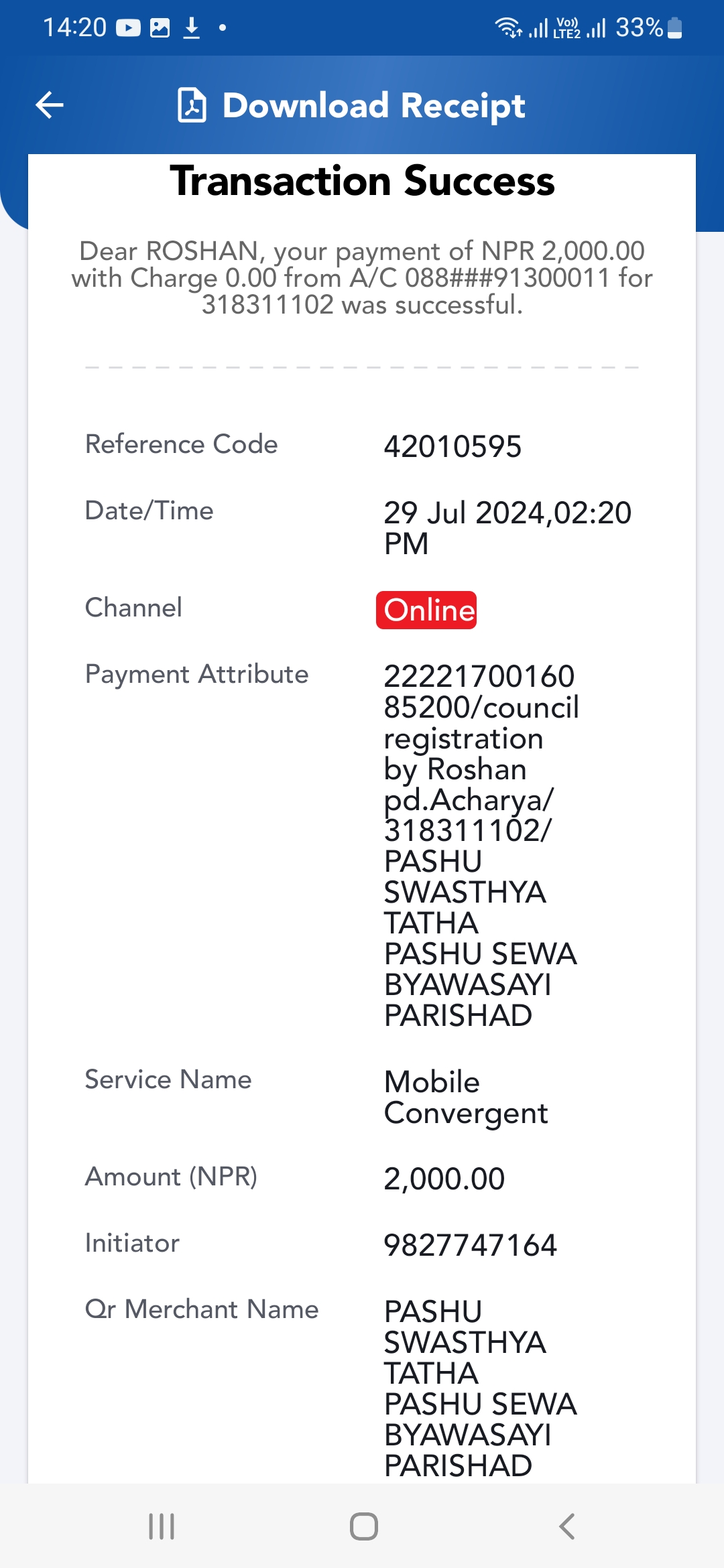724x1568 pixels.
Task: Click the red Online channel badge
Action: pyautogui.click(x=426, y=610)
